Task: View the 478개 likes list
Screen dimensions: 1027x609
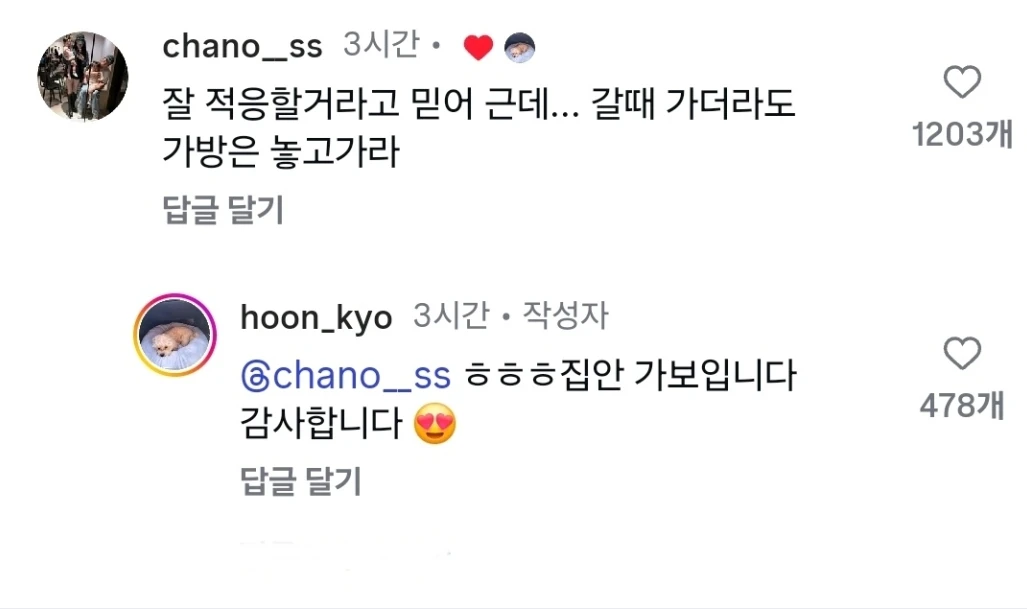Action: [962, 405]
